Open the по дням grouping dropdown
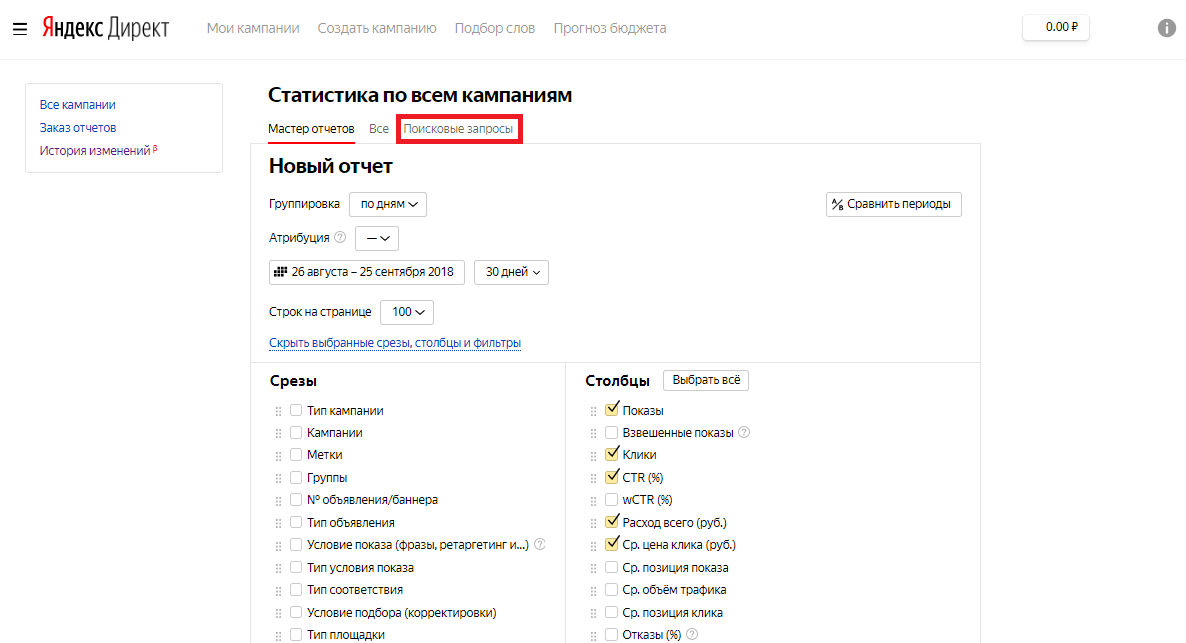Screen dimensions: 1186x643 click(387, 204)
